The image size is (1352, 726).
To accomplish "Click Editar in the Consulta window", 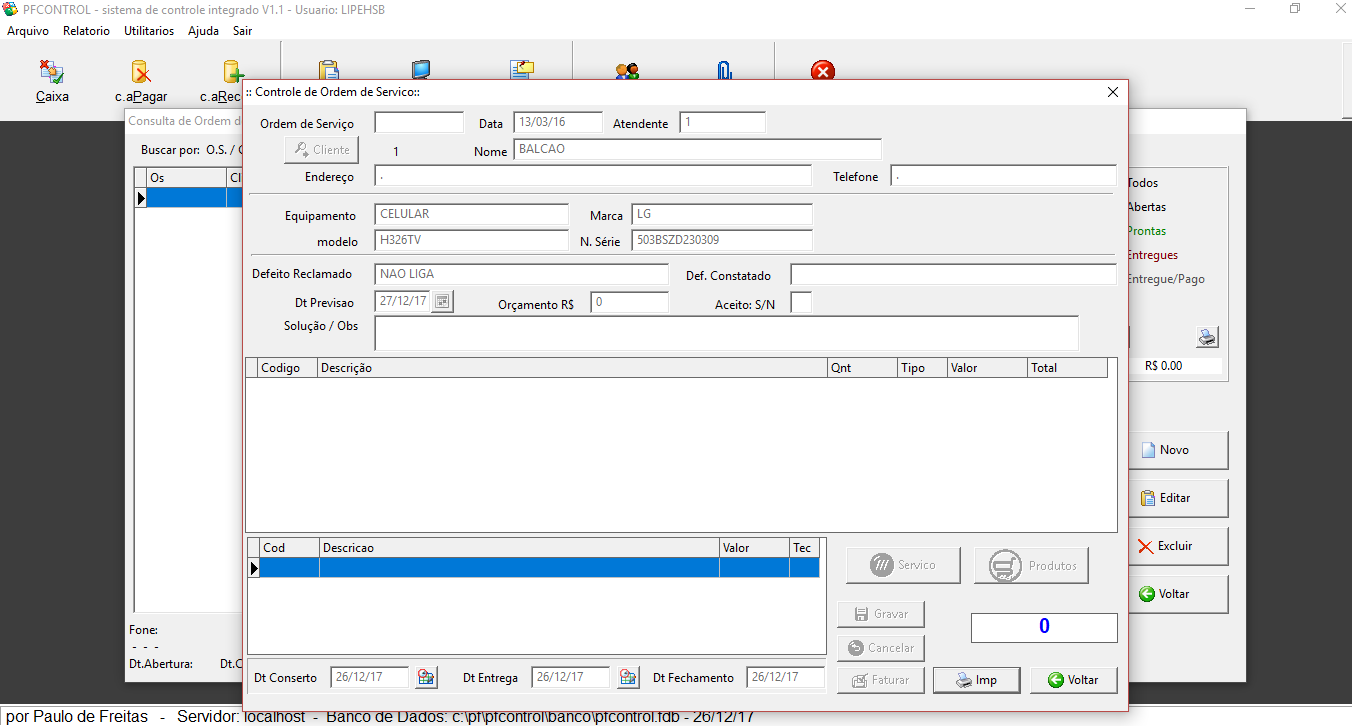I will click(1177, 498).
